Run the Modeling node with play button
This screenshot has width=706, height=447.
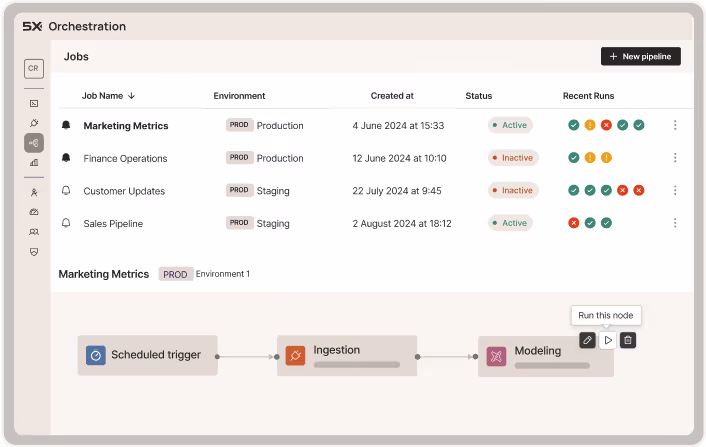[x=608, y=340]
